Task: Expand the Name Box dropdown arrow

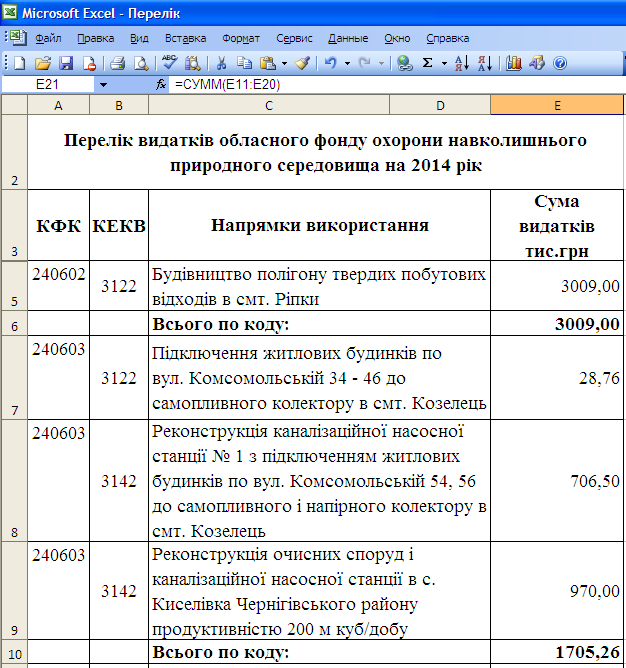Action: [x=103, y=85]
